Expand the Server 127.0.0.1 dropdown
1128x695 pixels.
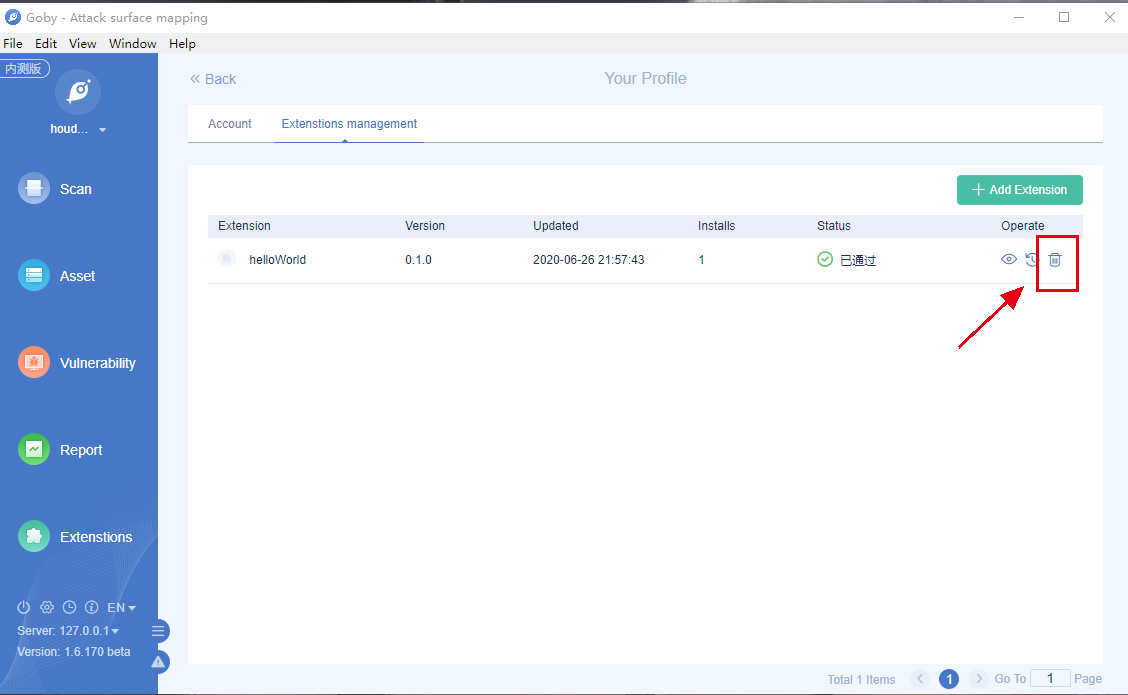(x=68, y=630)
